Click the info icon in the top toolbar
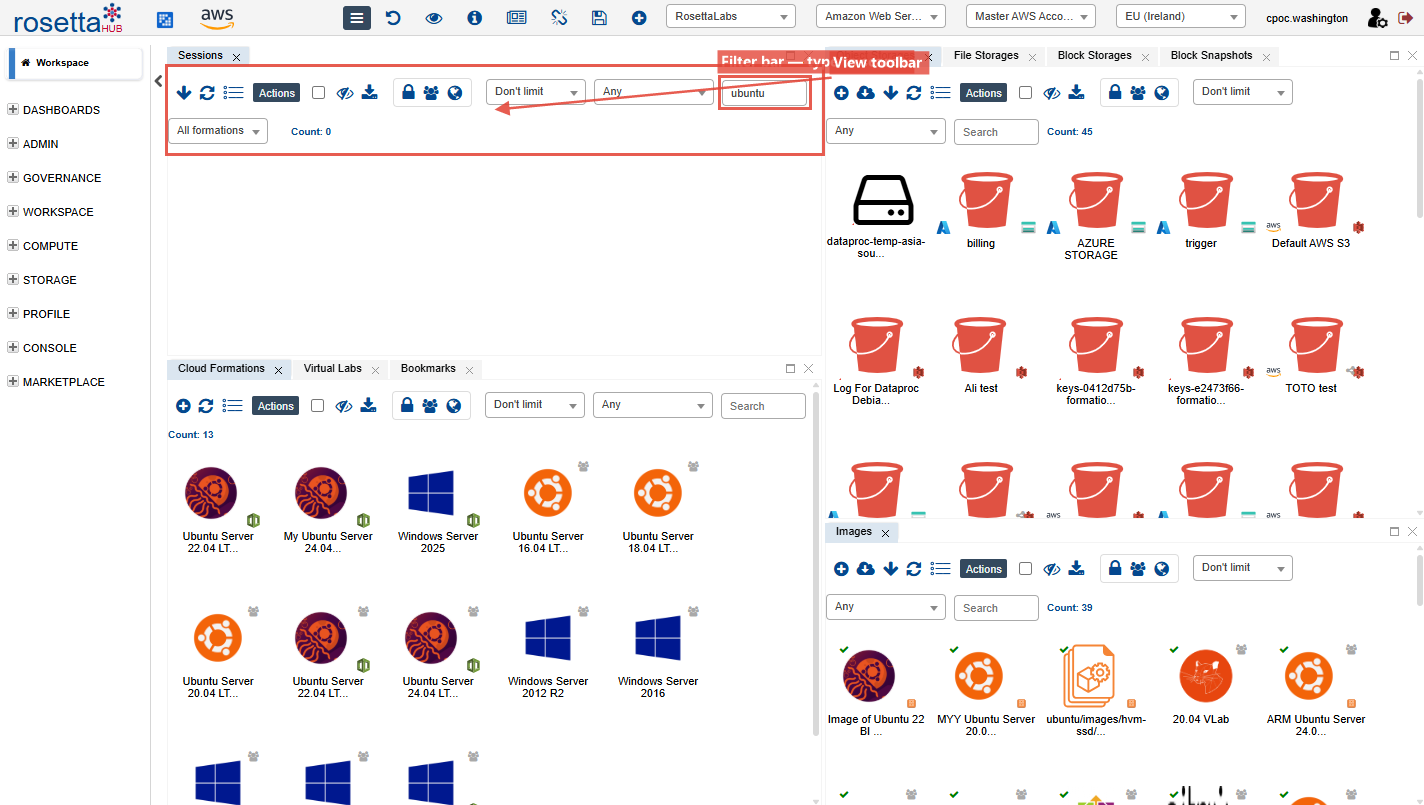The image size is (1424, 805). coord(475,18)
